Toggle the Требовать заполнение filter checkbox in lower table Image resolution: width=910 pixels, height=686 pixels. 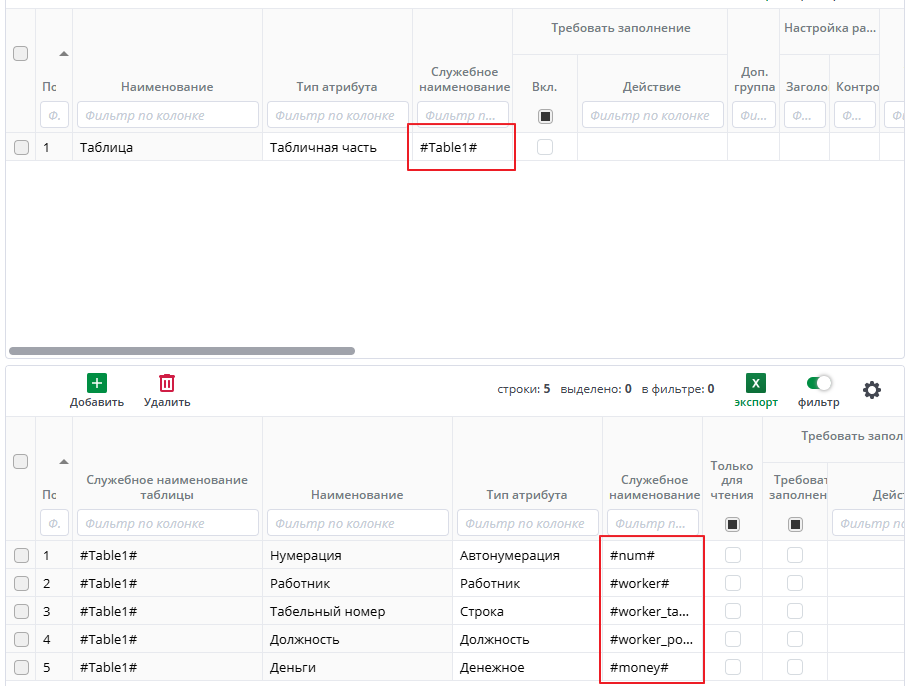[796, 524]
